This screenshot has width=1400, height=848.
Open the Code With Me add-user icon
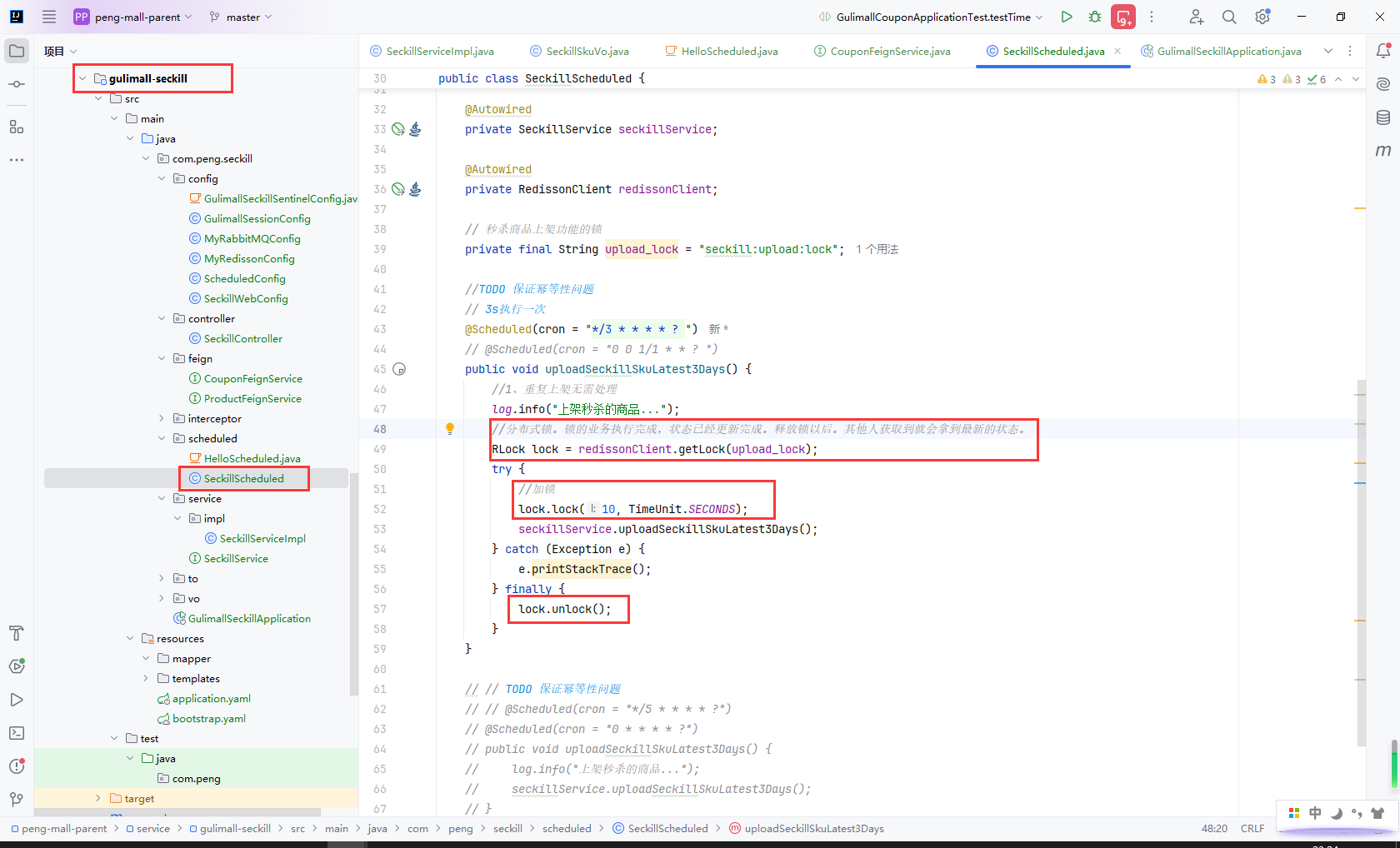click(x=1197, y=17)
